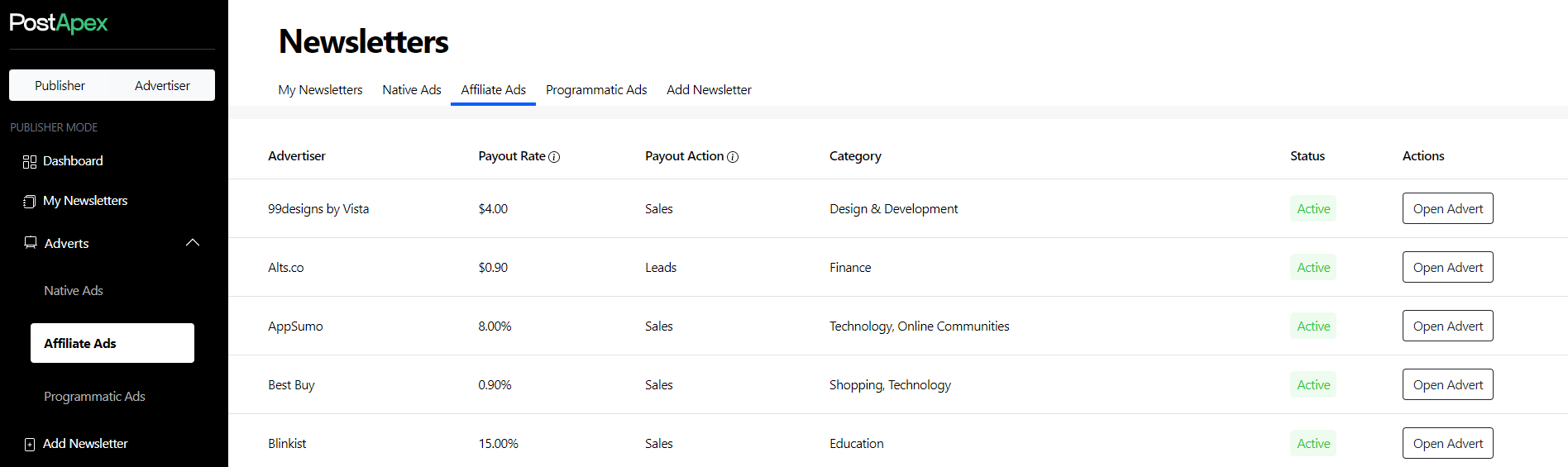
Task: Open the Native Ads tab
Action: pos(412,89)
